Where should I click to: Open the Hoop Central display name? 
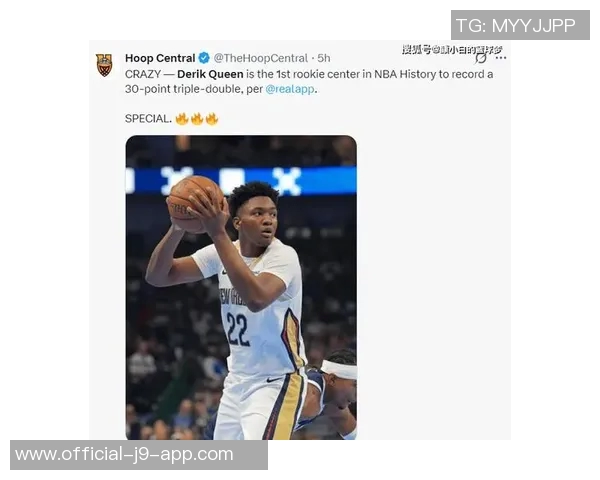(160, 58)
